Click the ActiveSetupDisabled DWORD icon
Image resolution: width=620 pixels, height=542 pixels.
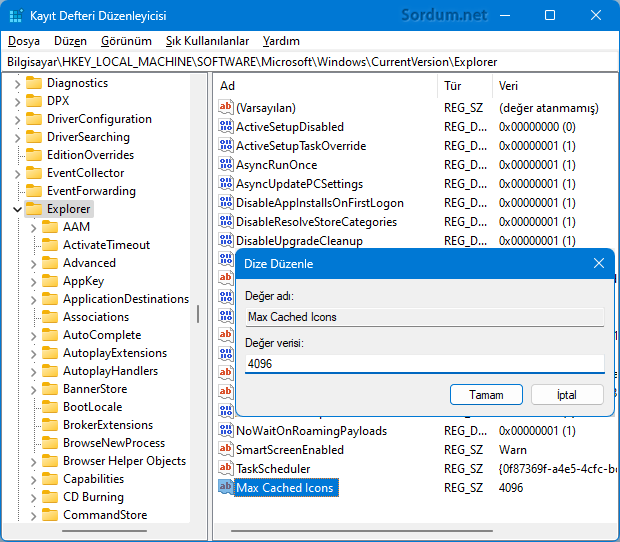226,126
